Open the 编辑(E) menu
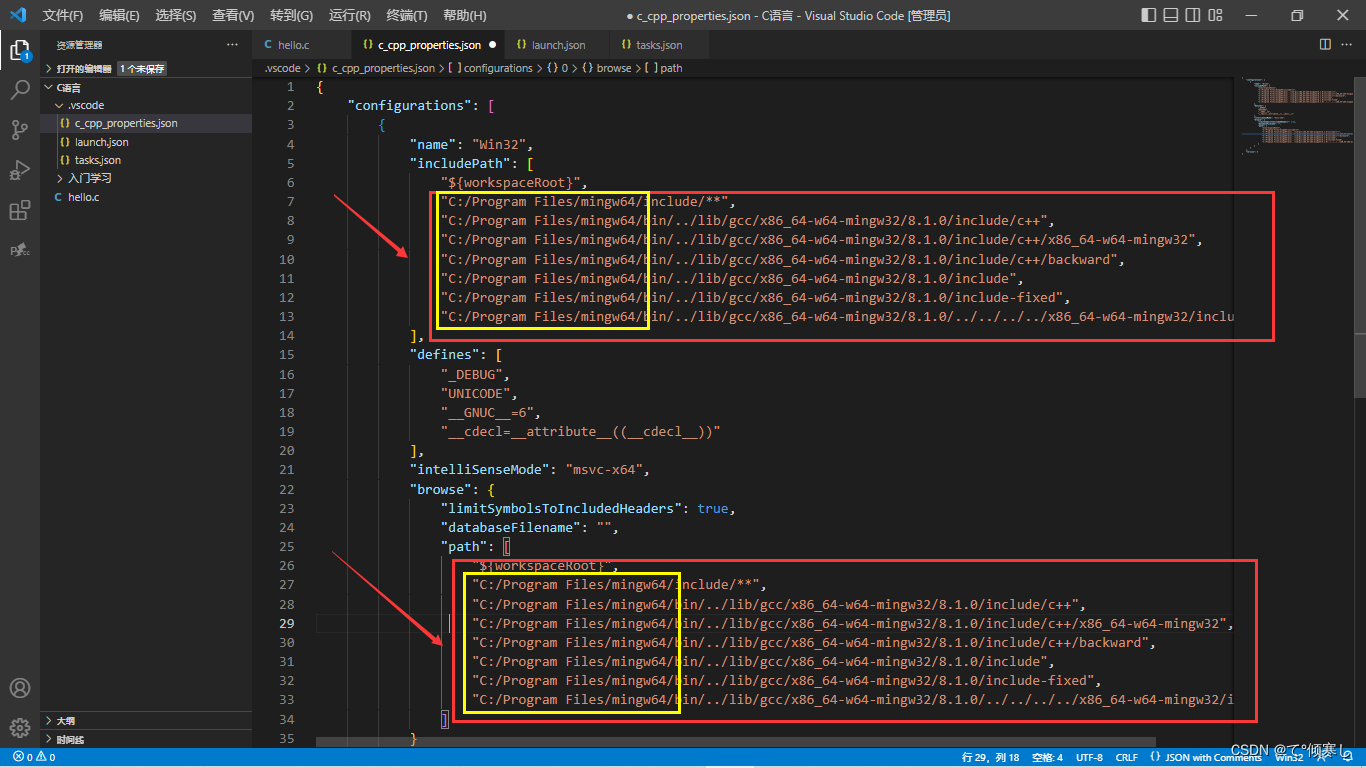Viewport: 1366px width, 768px height. (x=120, y=15)
